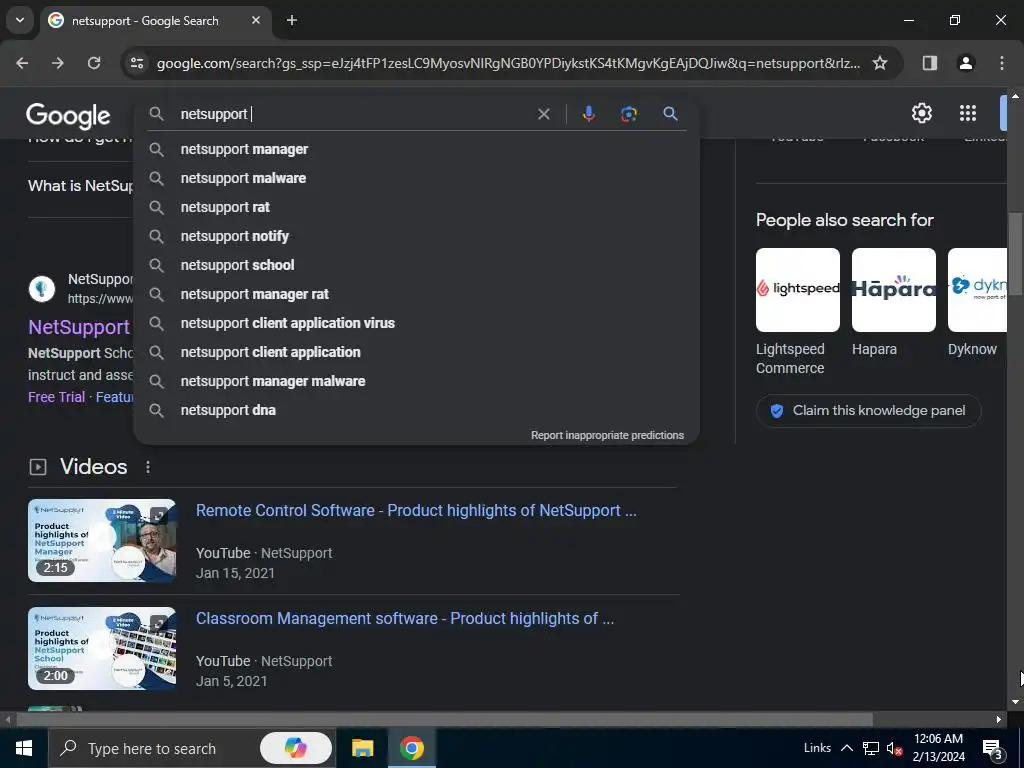Screen dimensions: 1024x768
Task: Open the Google apps grid
Action: click(968, 113)
